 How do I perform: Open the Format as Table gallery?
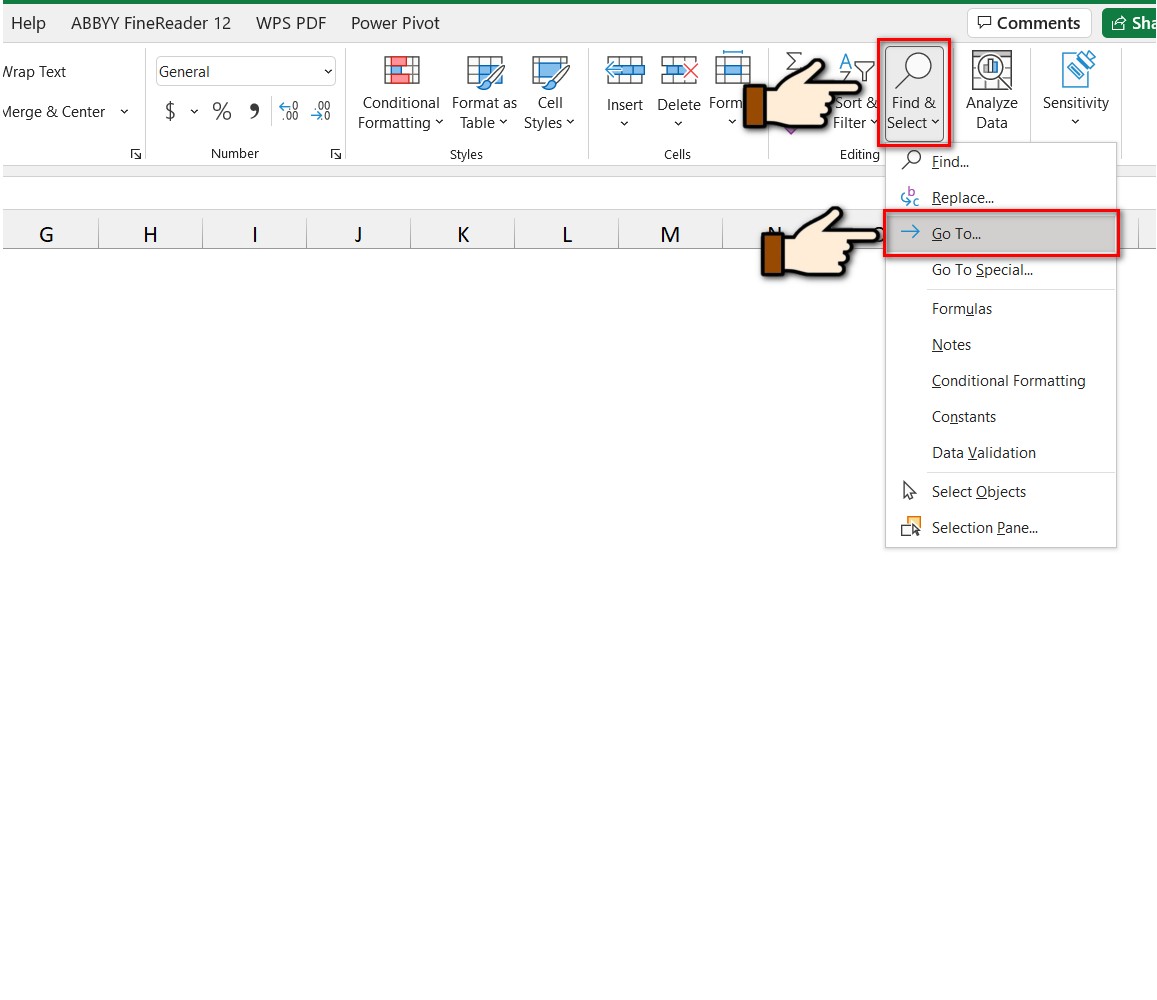pyautogui.click(x=484, y=72)
